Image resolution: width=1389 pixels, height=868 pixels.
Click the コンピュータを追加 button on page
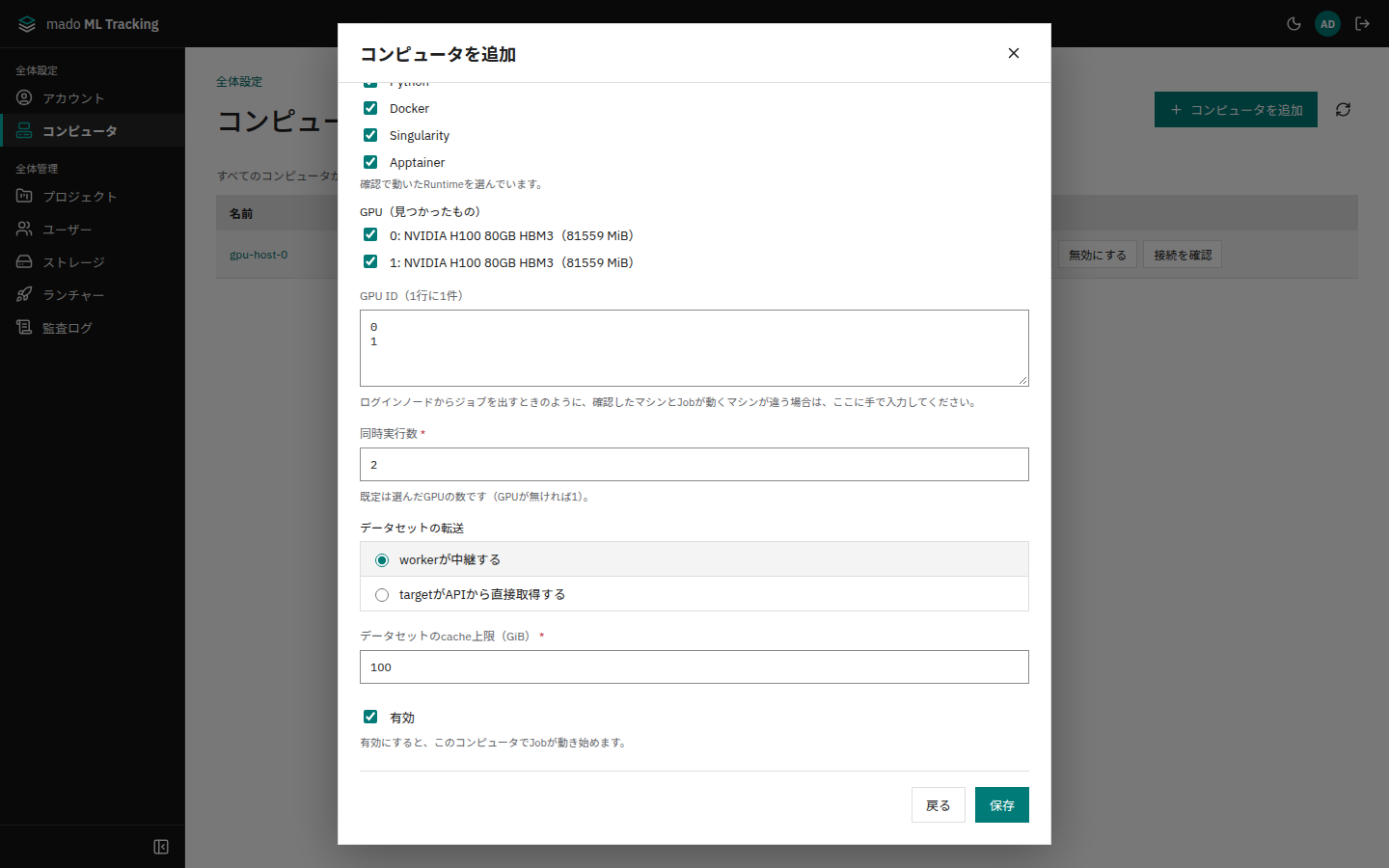click(x=1236, y=110)
